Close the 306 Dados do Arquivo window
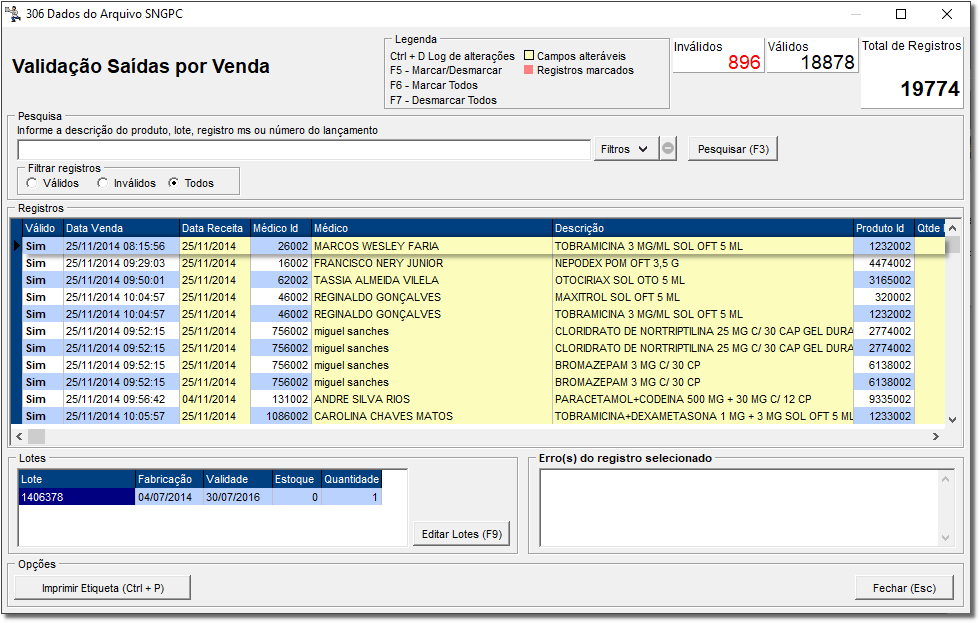This screenshot has width=980, height=623. point(947,14)
